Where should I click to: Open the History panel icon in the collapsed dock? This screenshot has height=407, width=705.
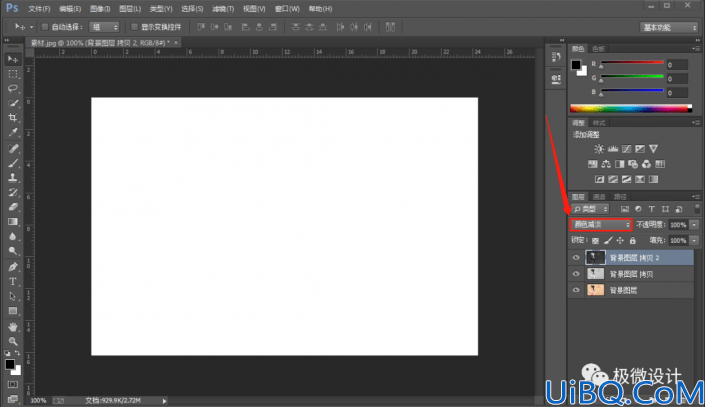point(556,57)
